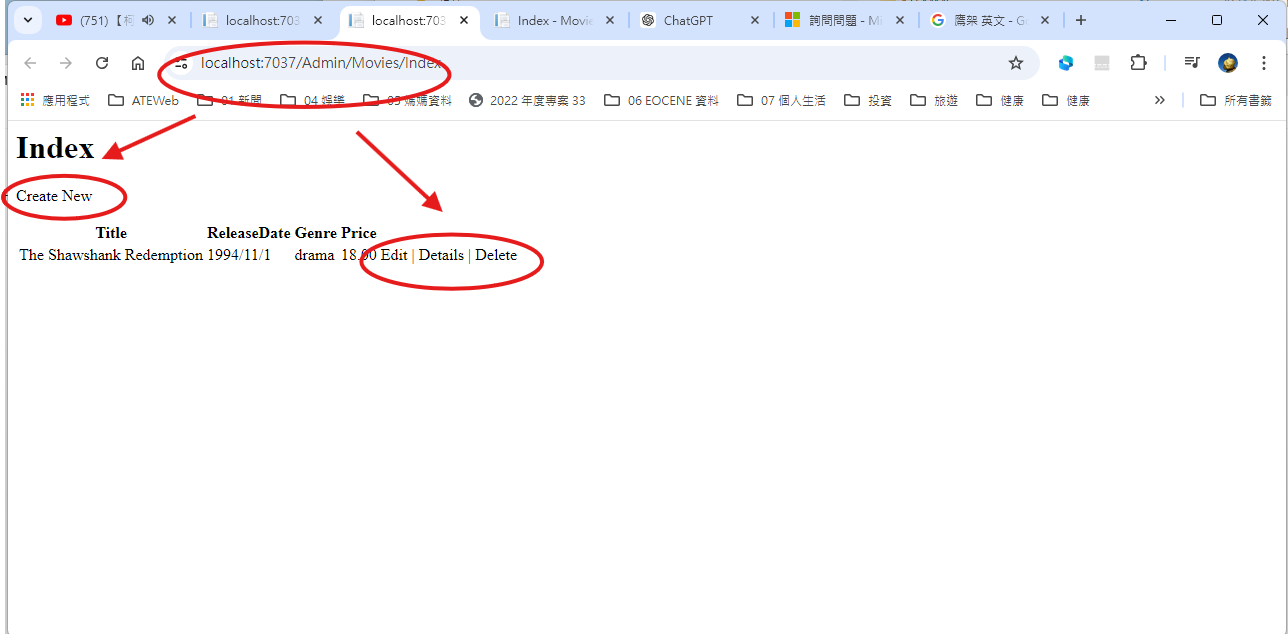
Task: Open the 04 娛樂 bookmark folder
Action: pyautogui.click(x=313, y=100)
